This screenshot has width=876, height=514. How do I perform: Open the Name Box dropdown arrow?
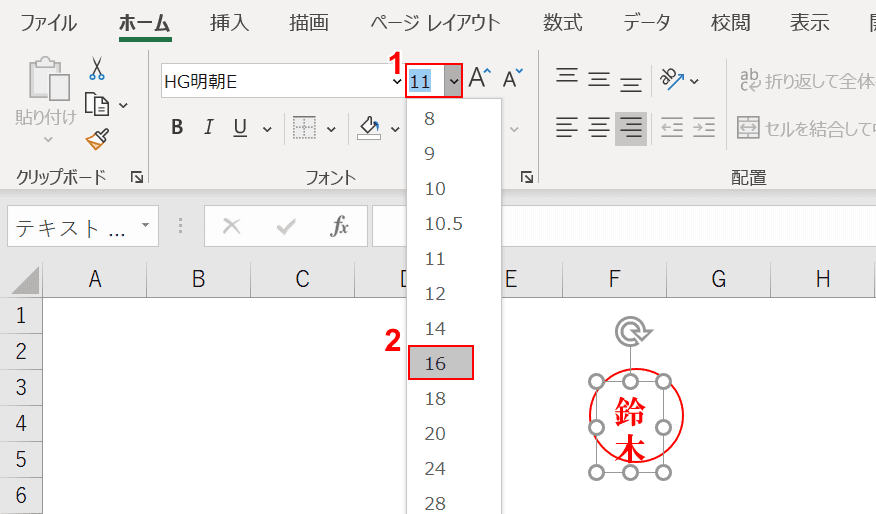point(145,225)
